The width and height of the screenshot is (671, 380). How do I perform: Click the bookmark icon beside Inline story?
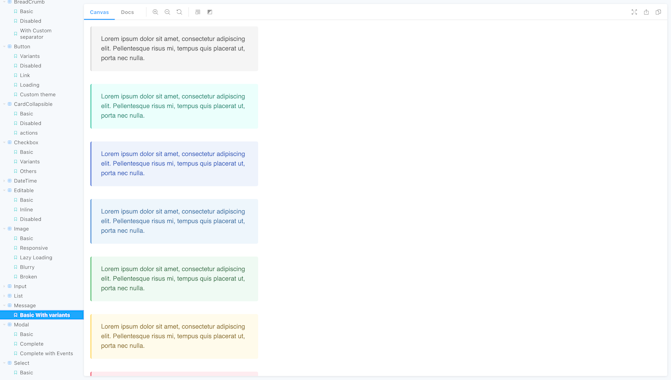[15, 210]
